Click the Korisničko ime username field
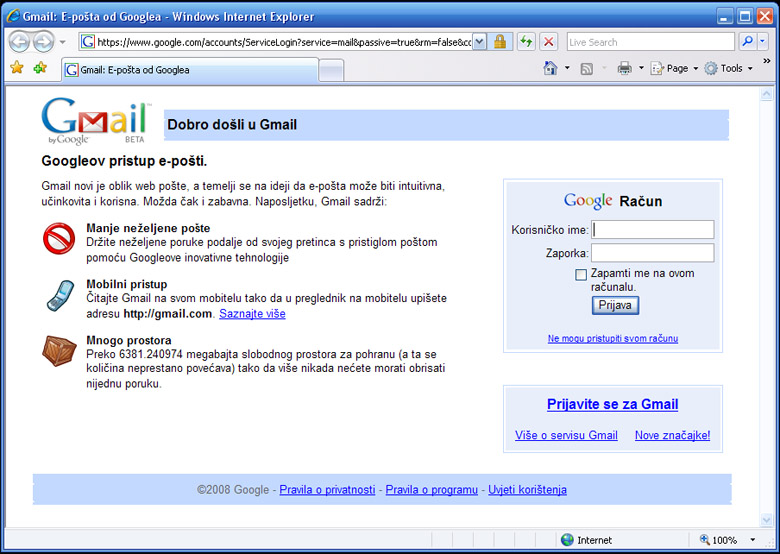The width and height of the screenshot is (780, 554). [x=653, y=230]
